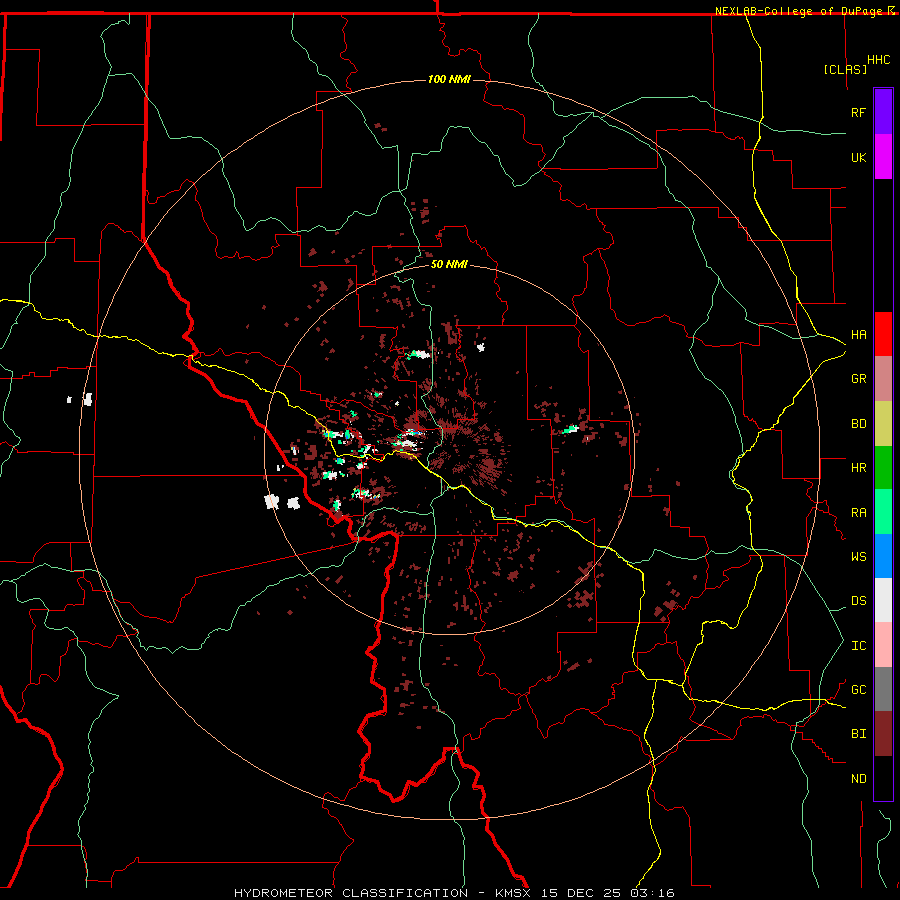Click the WS blue legend swatch
Viewport: 900px width, 900px height.
[883, 556]
